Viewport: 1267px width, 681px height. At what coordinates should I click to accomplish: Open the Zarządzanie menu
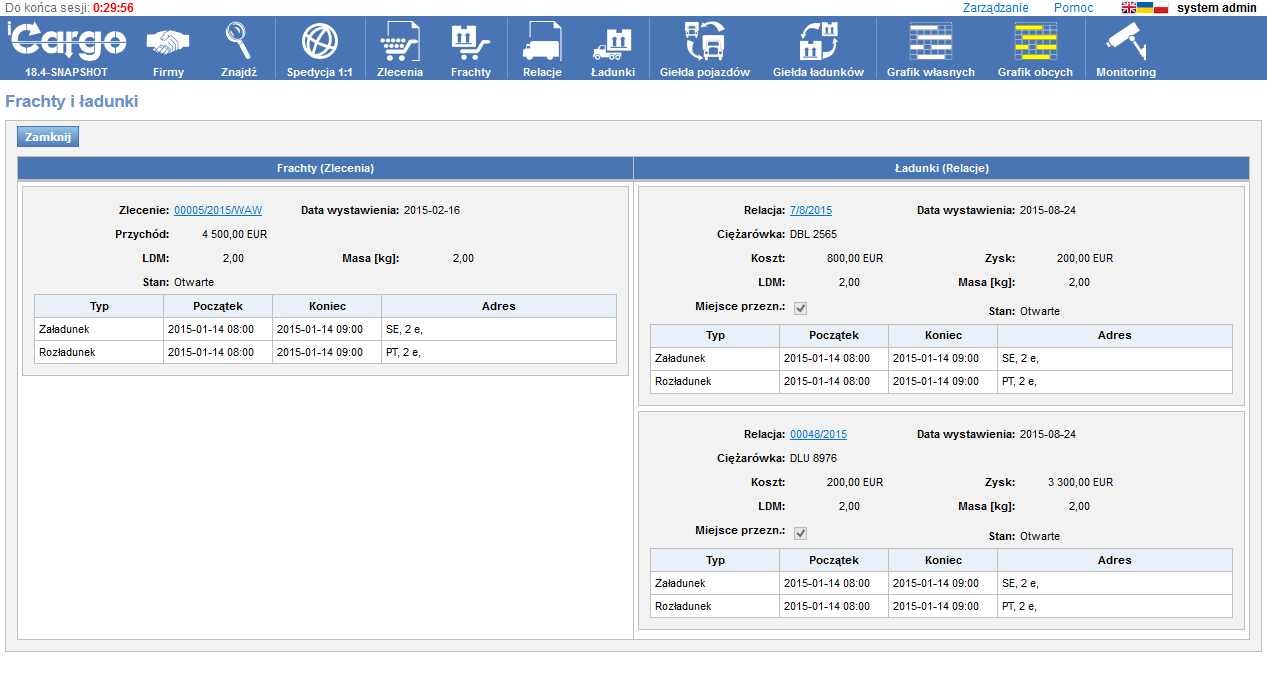[x=995, y=8]
